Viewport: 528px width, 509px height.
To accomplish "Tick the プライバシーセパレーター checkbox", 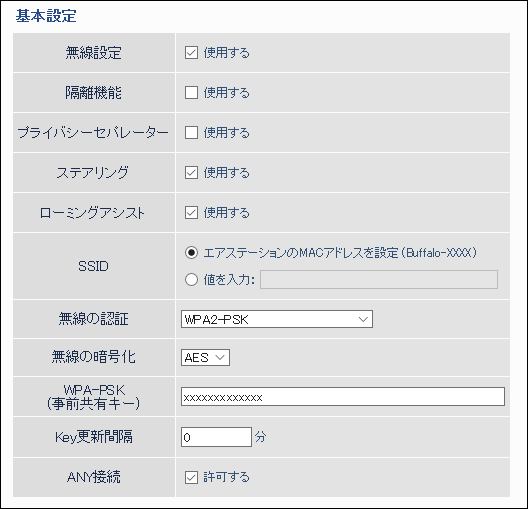I will tap(191, 133).
